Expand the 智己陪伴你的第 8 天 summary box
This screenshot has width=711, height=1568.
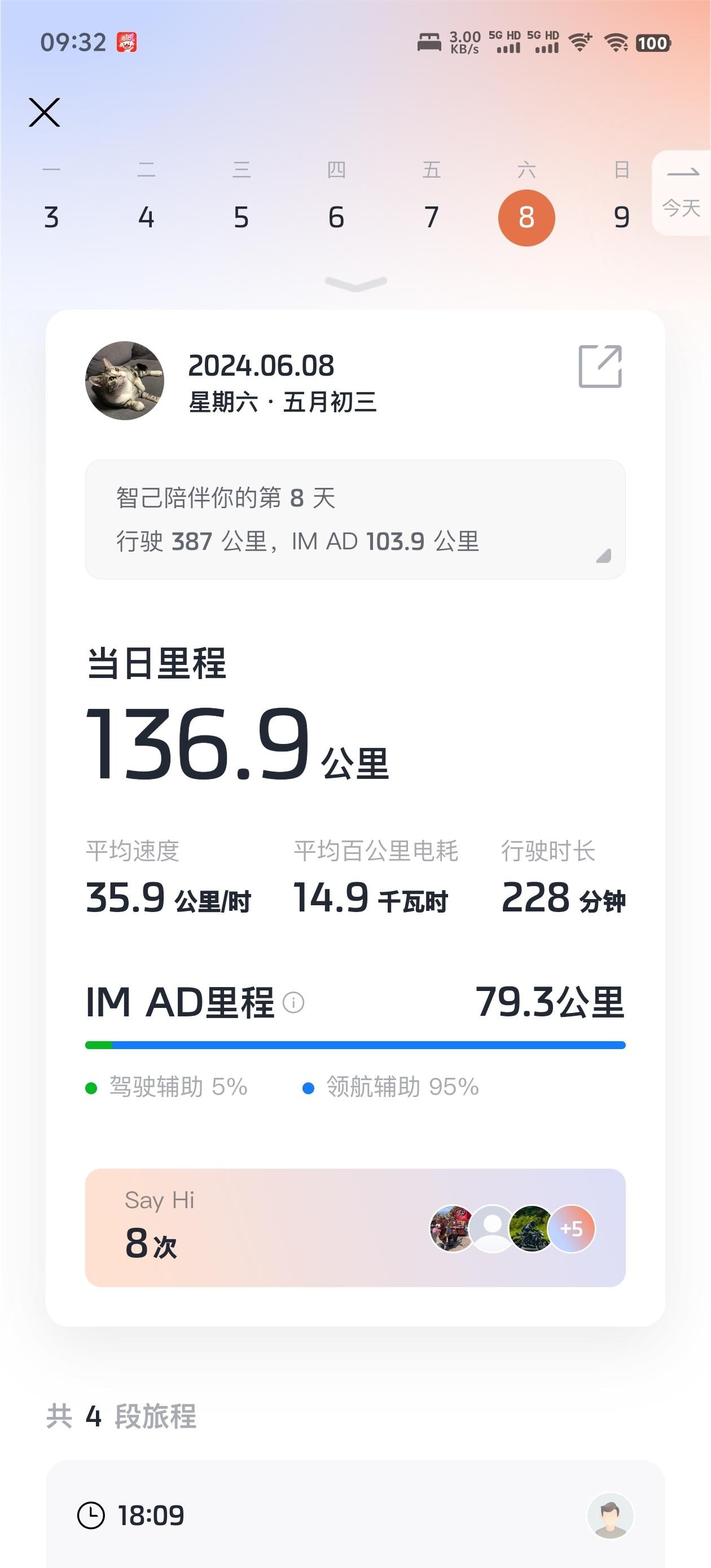coord(355,519)
